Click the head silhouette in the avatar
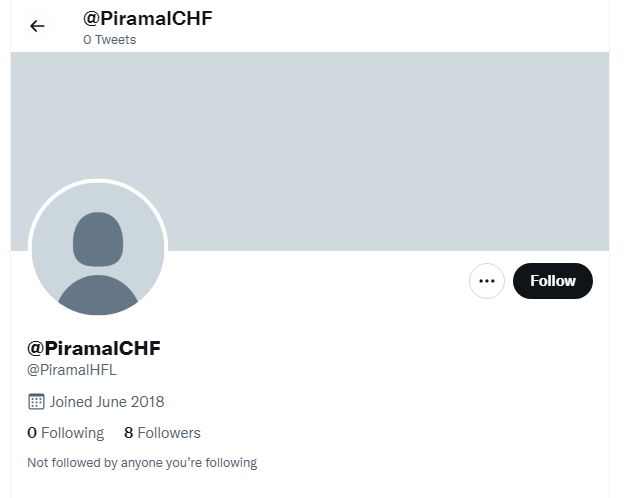The image size is (634, 498). click(98, 238)
